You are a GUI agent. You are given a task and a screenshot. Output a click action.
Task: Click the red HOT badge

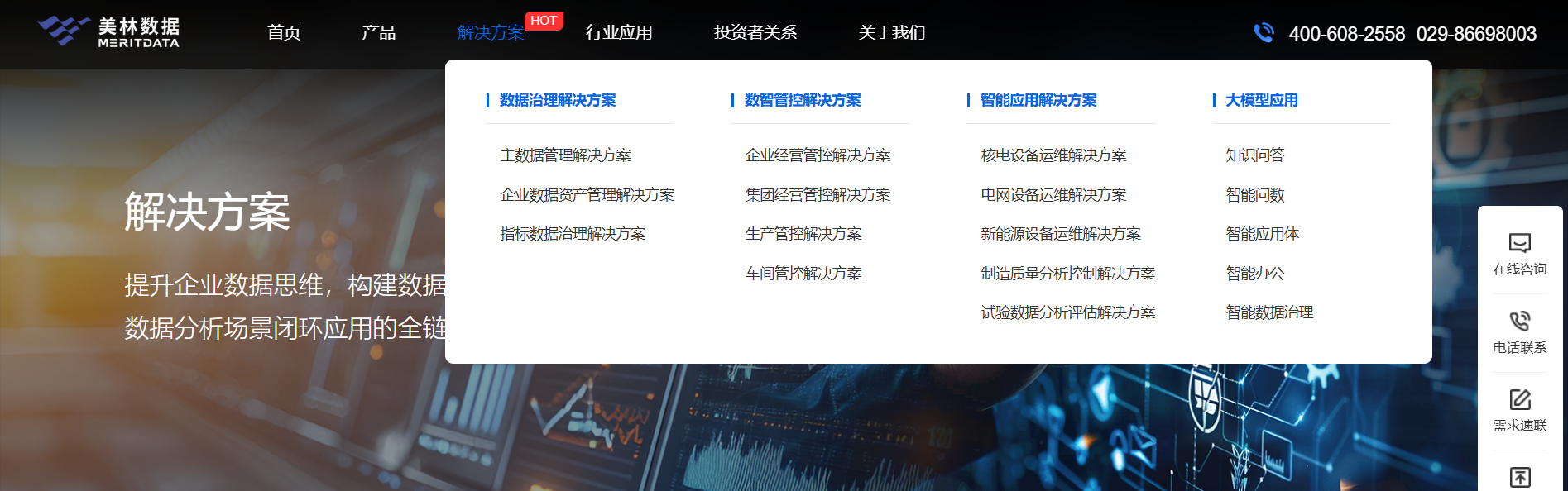[x=544, y=21]
